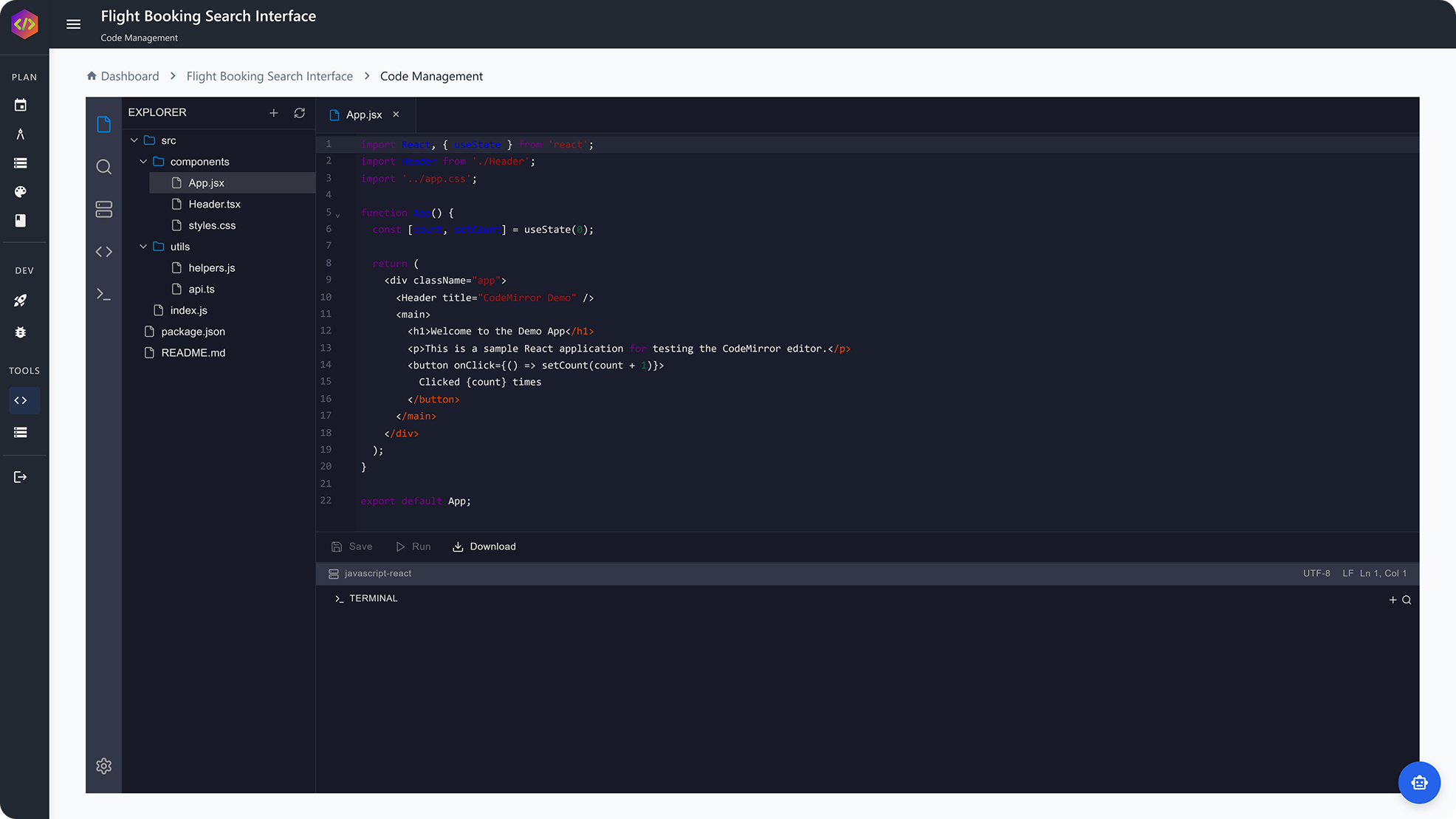This screenshot has height=819, width=1456.
Task: Fold the function at line 5
Action: (x=337, y=214)
